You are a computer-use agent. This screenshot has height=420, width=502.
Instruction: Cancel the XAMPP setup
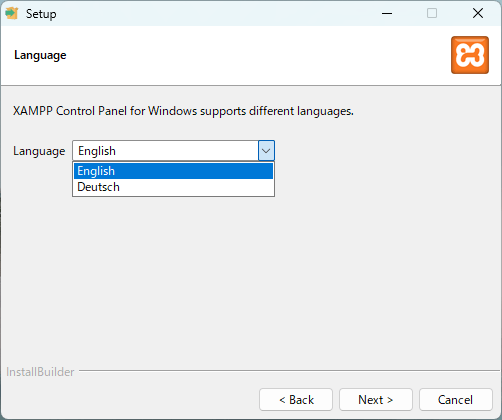456,399
